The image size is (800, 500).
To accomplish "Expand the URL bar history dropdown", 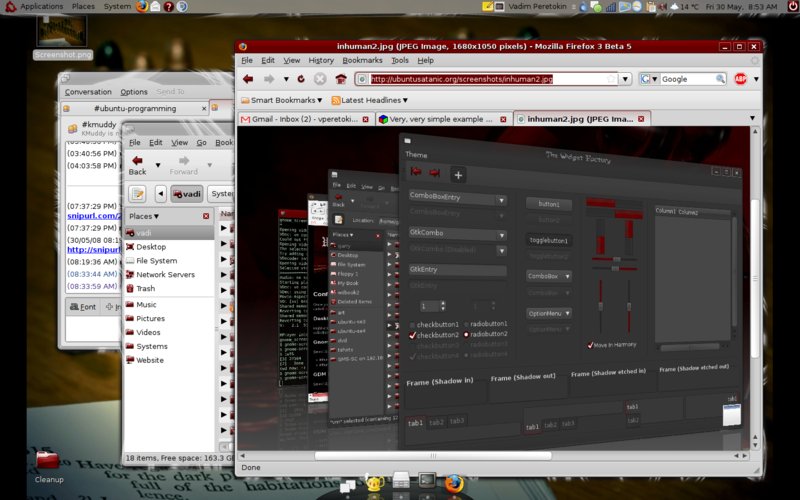I will [x=625, y=79].
